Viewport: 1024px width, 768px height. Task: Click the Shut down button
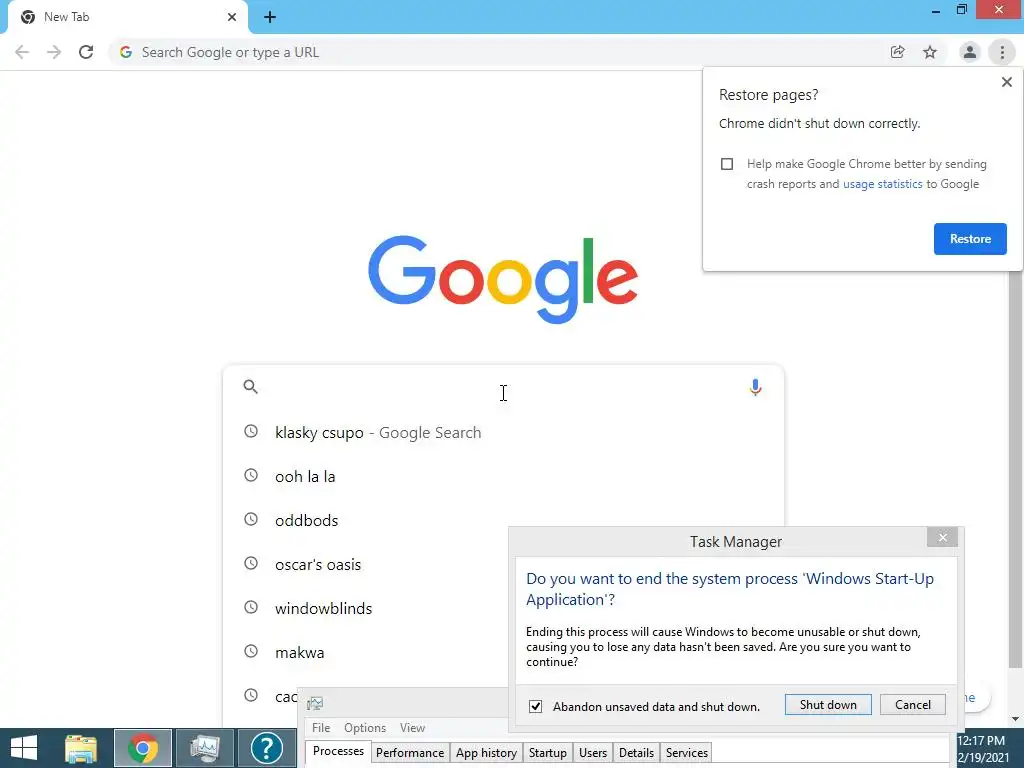coord(828,705)
